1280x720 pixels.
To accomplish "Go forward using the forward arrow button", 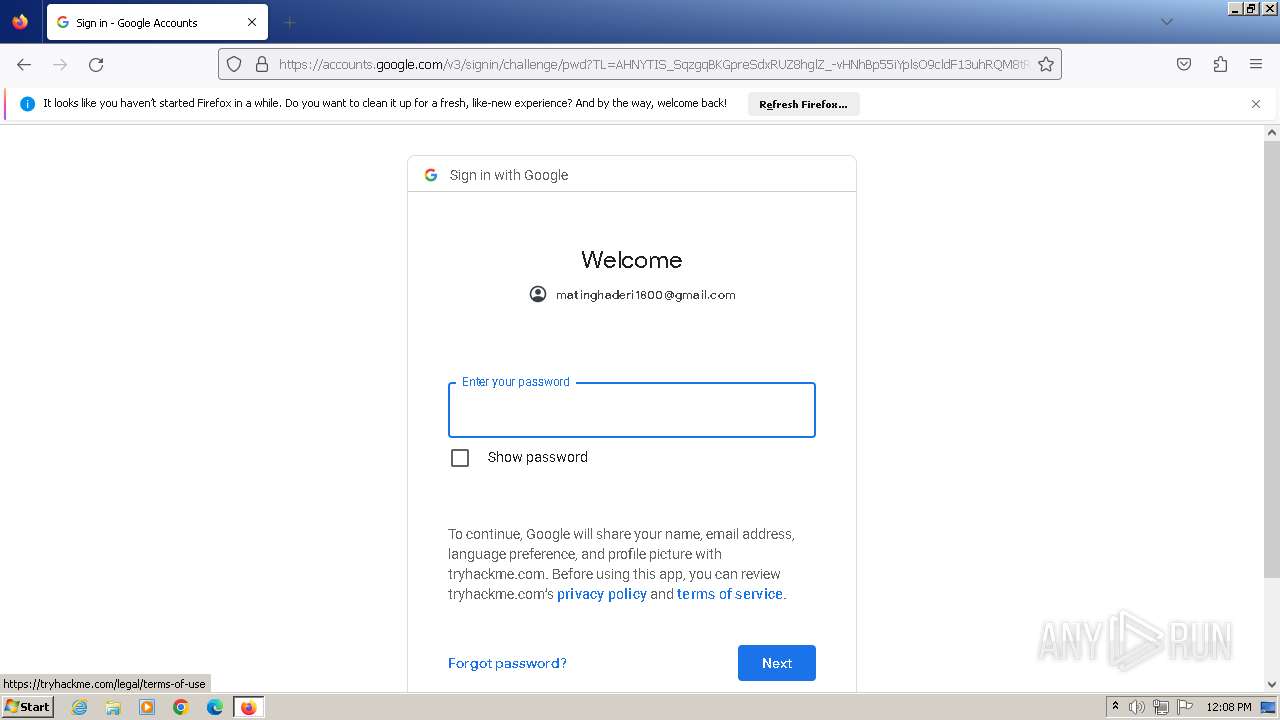I will point(60,64).
